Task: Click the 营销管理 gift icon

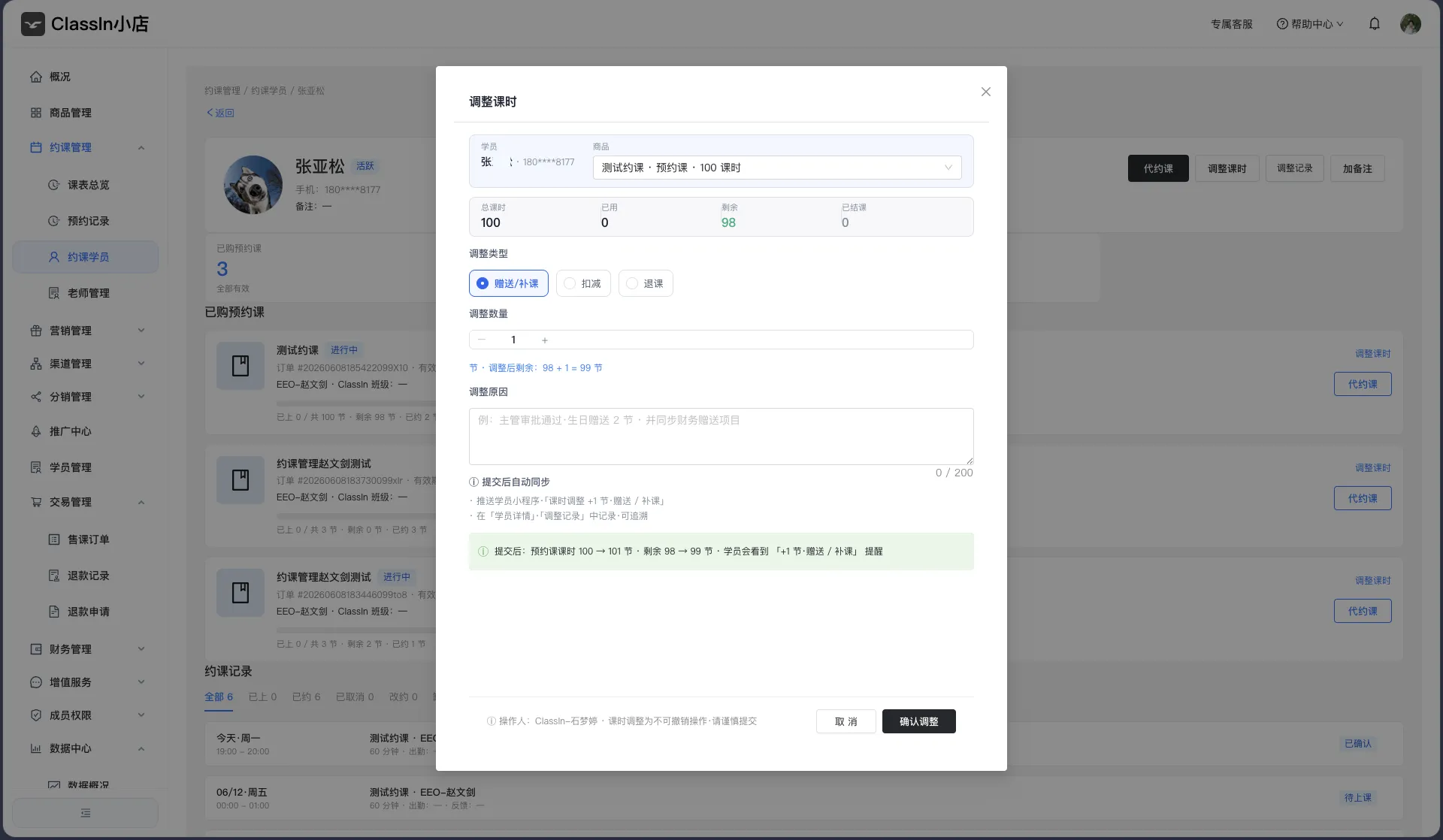Action: (36, 331)
